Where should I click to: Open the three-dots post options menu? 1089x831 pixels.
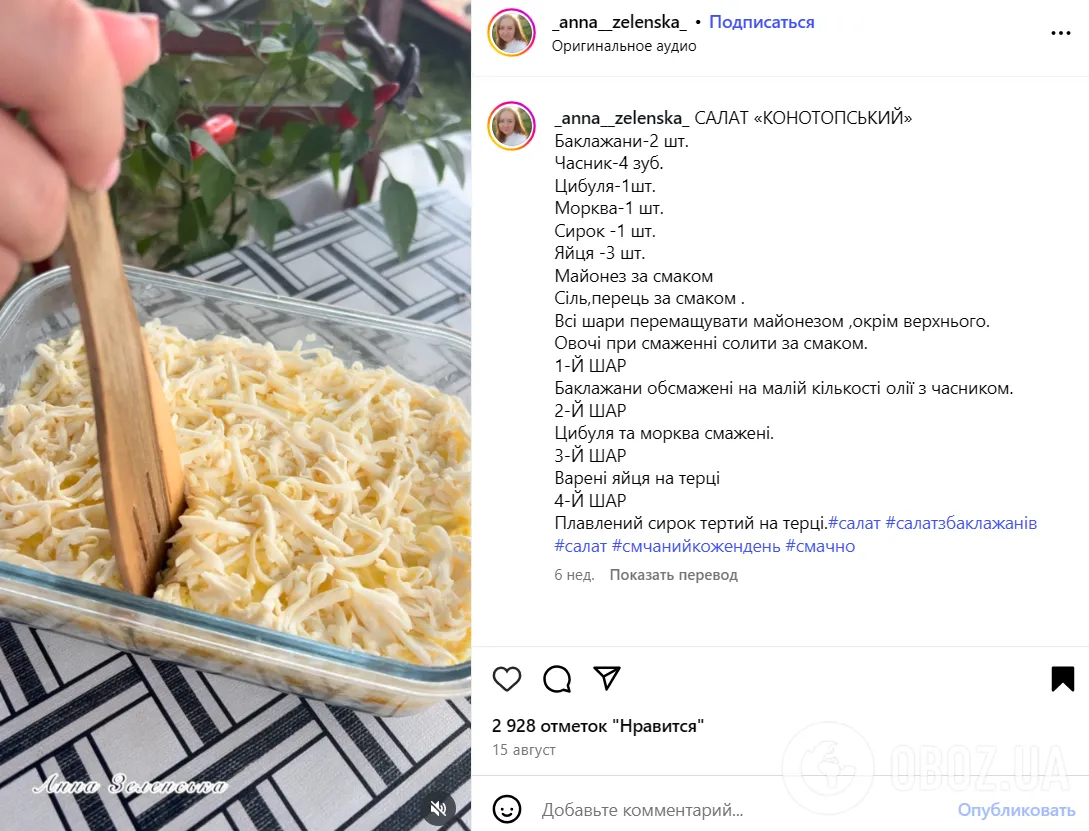tap(1061, 33)
